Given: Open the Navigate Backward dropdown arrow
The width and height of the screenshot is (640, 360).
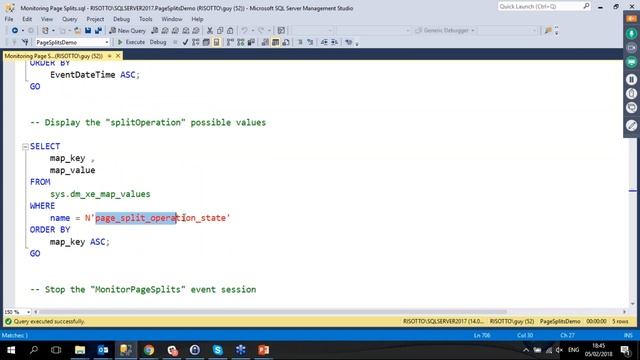Looking at the screenshot, I should [x=23, y=31].
